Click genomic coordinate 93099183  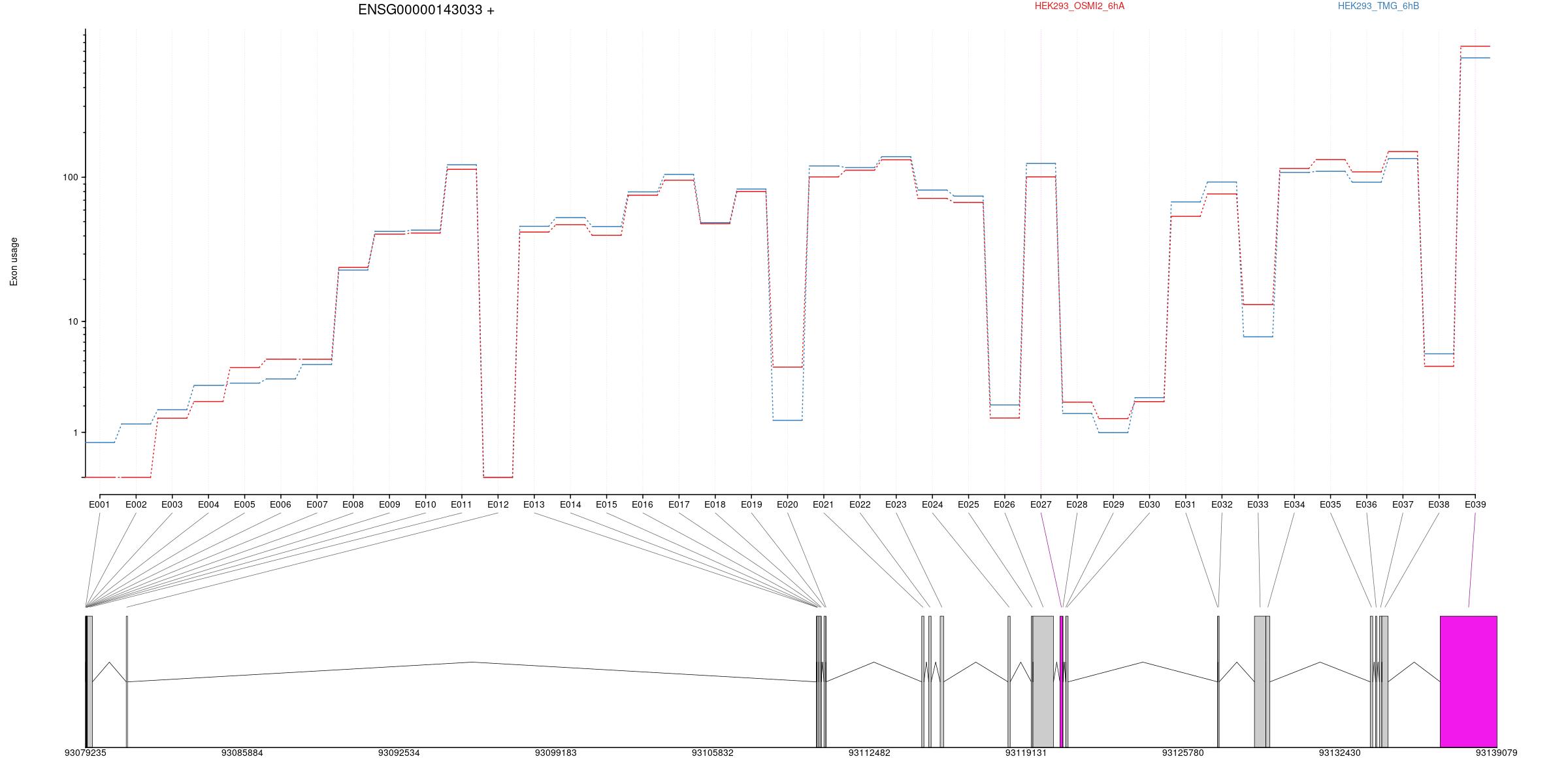[556, 753]
